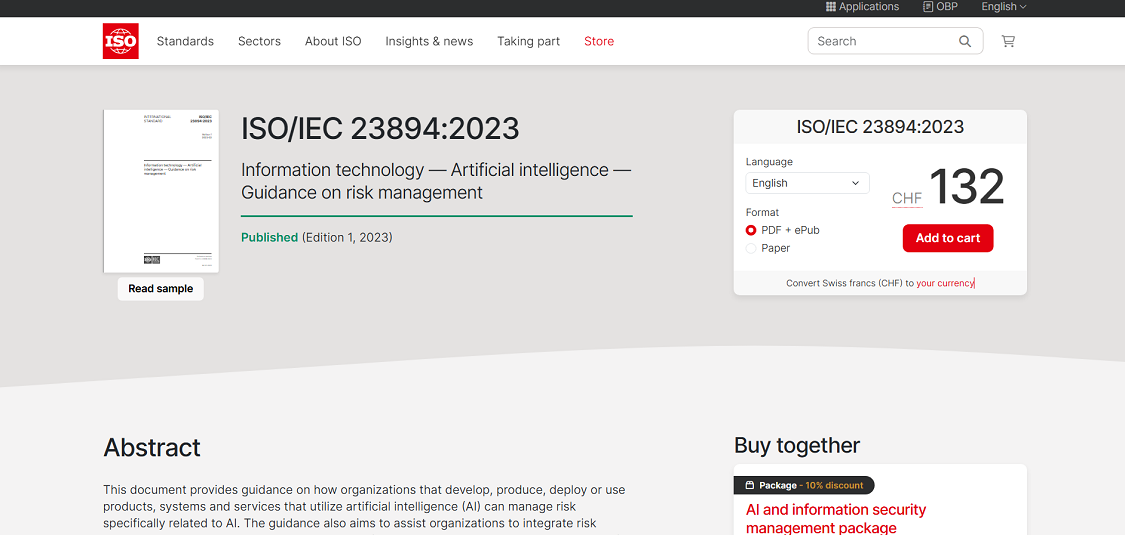Click the search magnifier icon
Viewport: 1125px width, 535px height.
tap(965, 42)
